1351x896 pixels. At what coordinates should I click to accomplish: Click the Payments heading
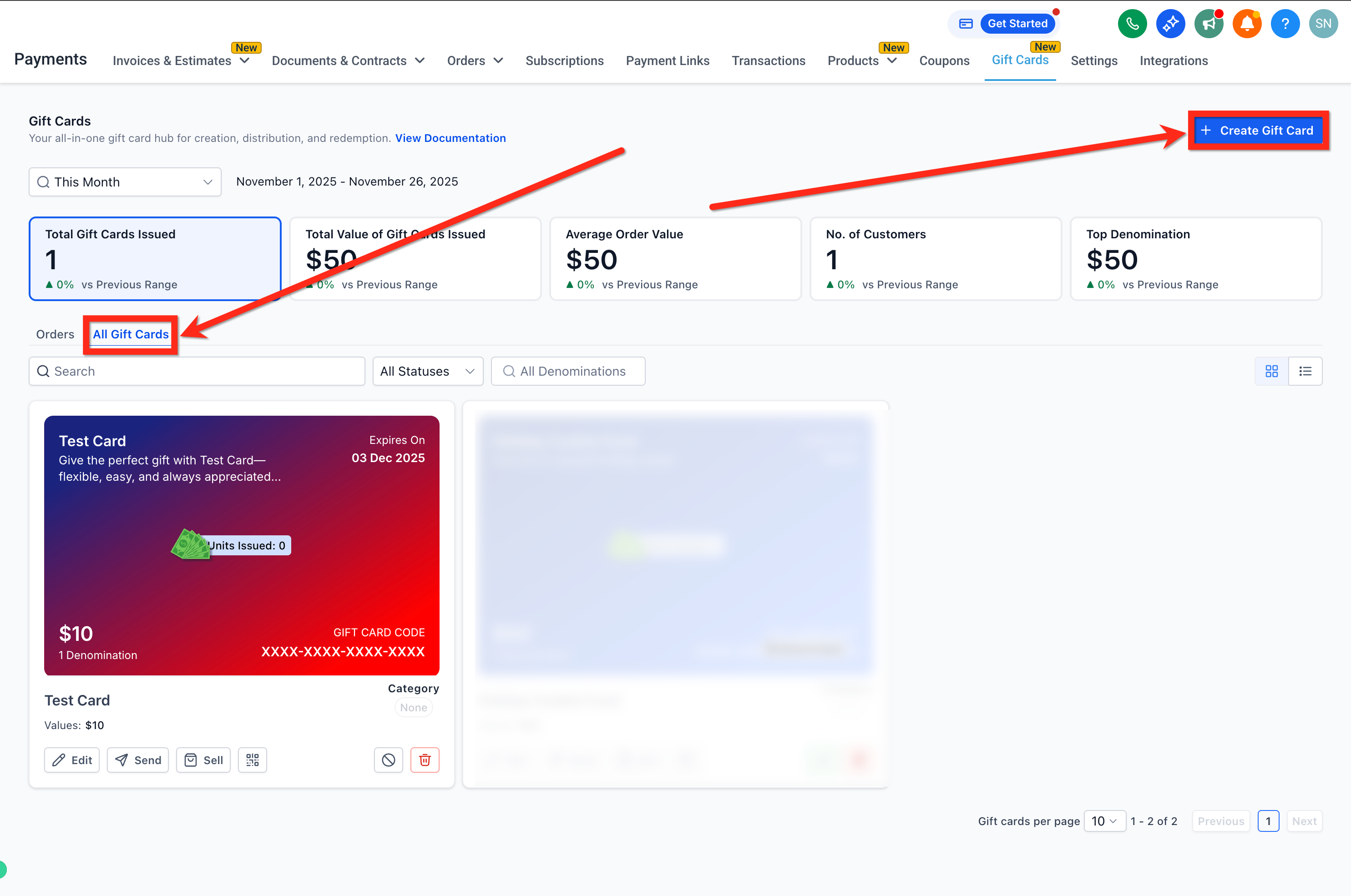click(x=51, y=59)
